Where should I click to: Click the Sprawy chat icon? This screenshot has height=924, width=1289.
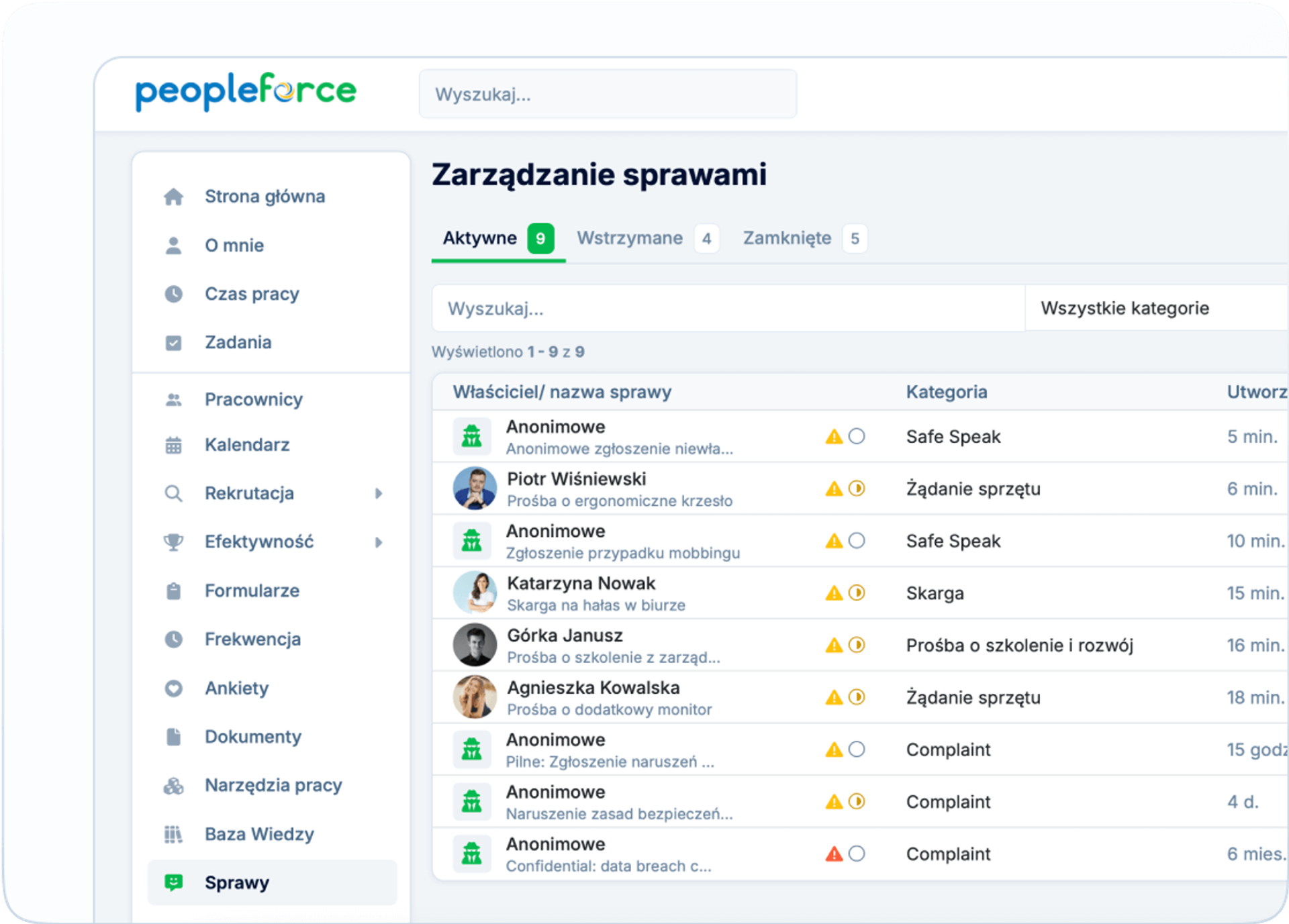[x=174, y=882]
